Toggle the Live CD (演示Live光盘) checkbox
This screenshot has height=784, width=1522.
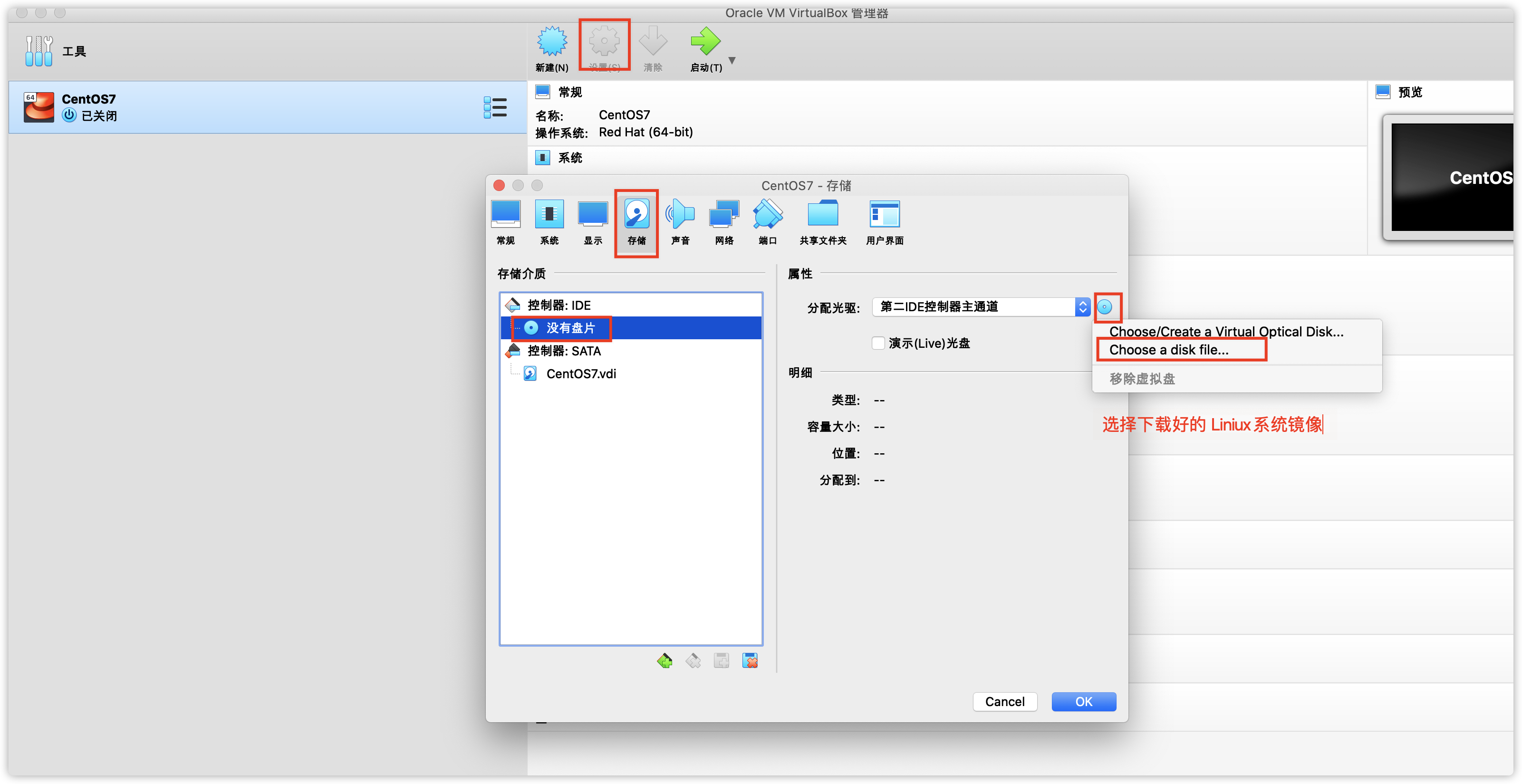tap(878, 343)
